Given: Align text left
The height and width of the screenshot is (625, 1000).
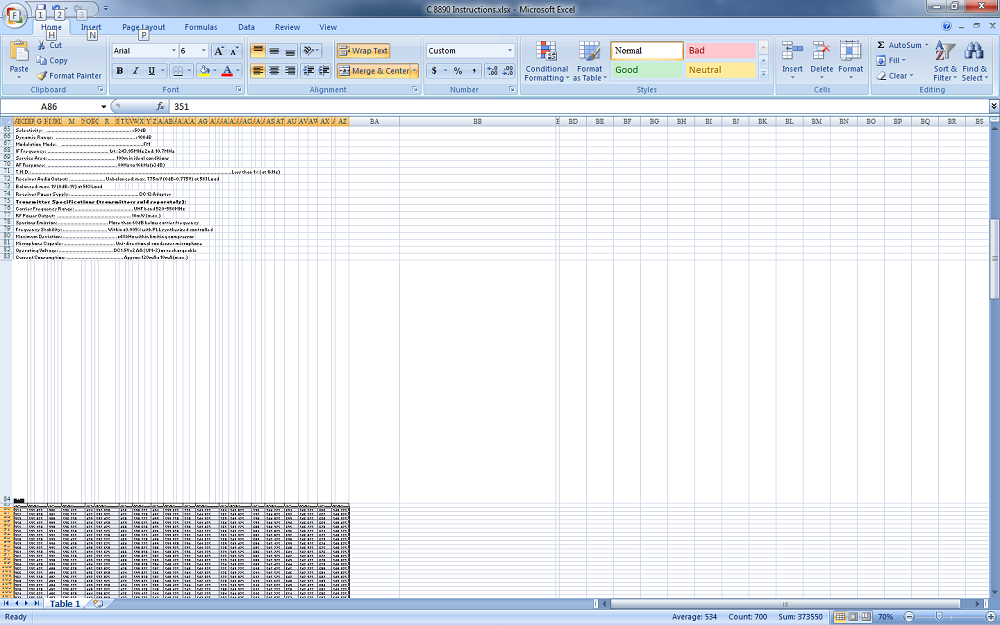Looking at the screenshot, I should point(258,71).
